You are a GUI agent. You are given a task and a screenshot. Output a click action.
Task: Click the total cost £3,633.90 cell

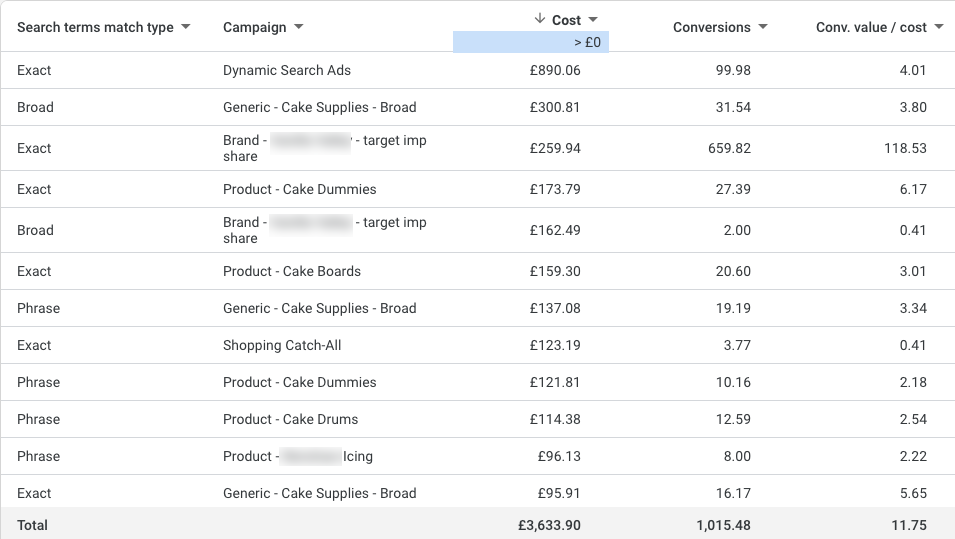coord(548,525)
